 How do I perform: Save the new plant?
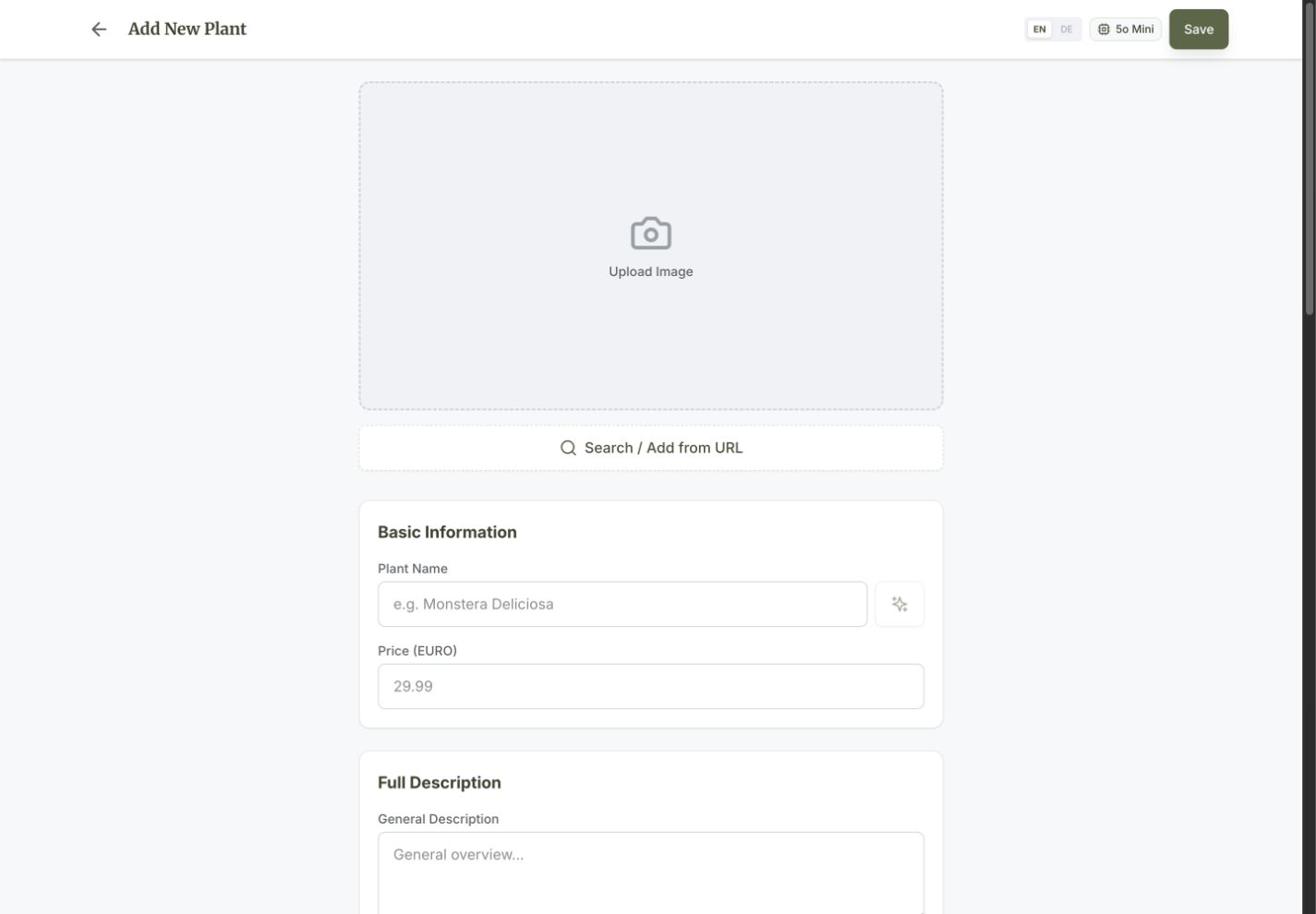1199,30
